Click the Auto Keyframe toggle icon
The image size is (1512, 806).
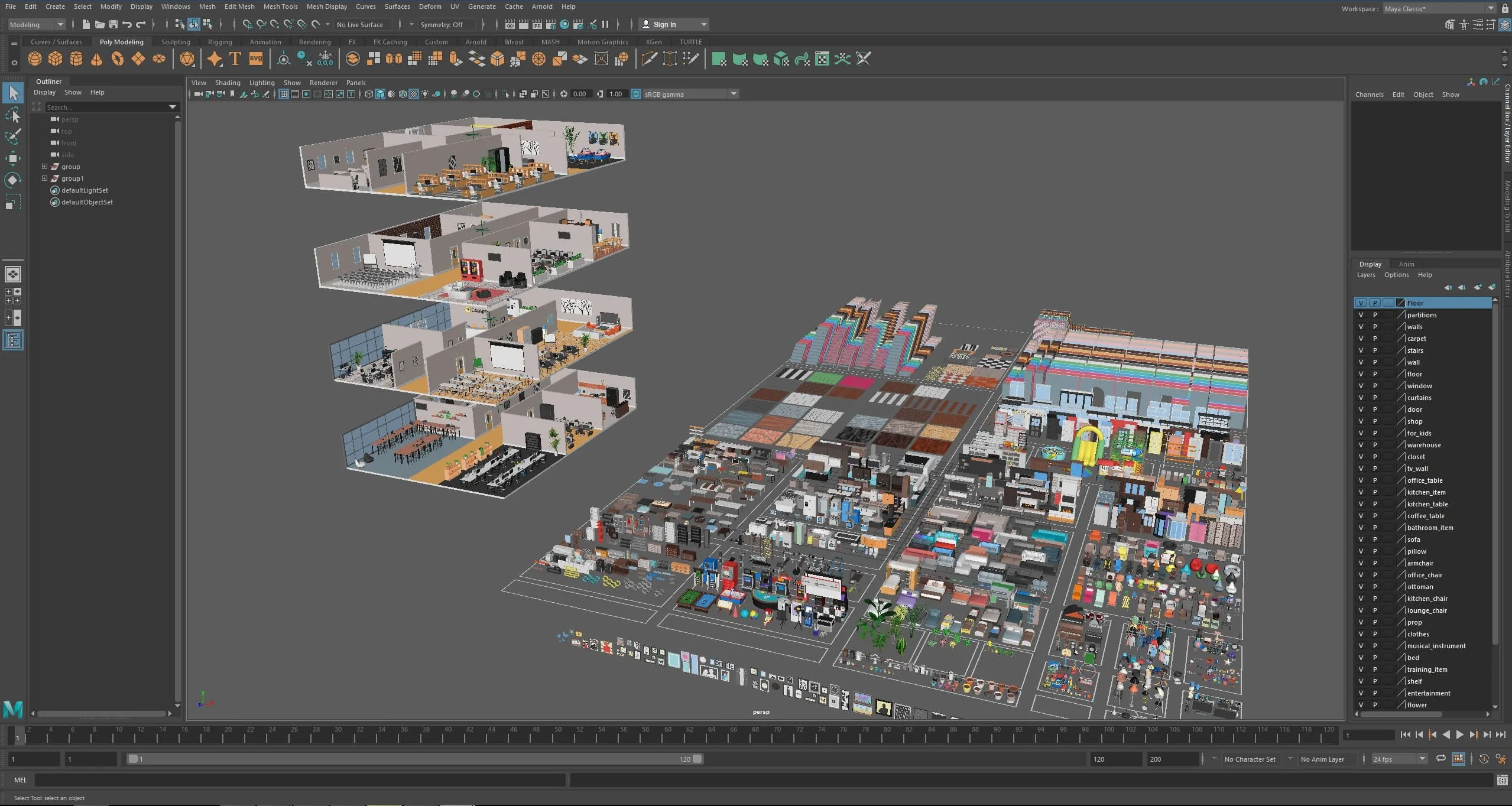[1484, 759]
